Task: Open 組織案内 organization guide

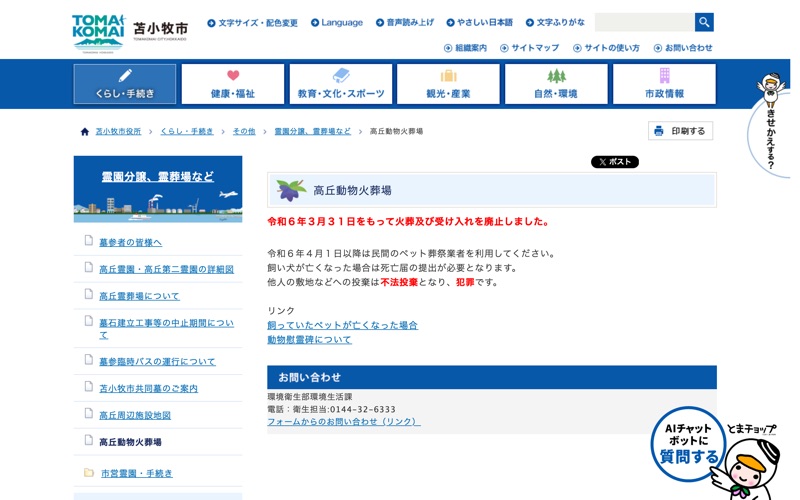Action: [465, 48]
